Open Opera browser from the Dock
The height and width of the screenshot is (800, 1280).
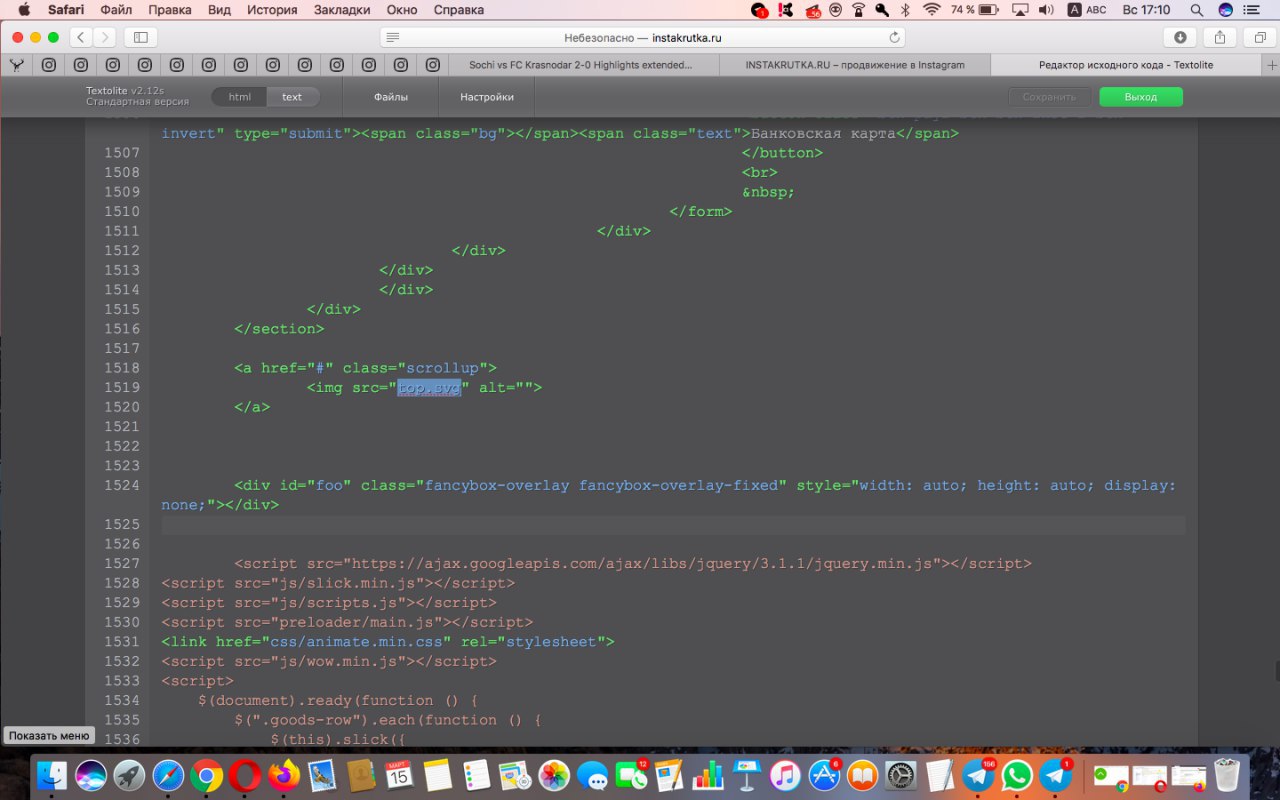pyautogui.click(x=246, y=775)
